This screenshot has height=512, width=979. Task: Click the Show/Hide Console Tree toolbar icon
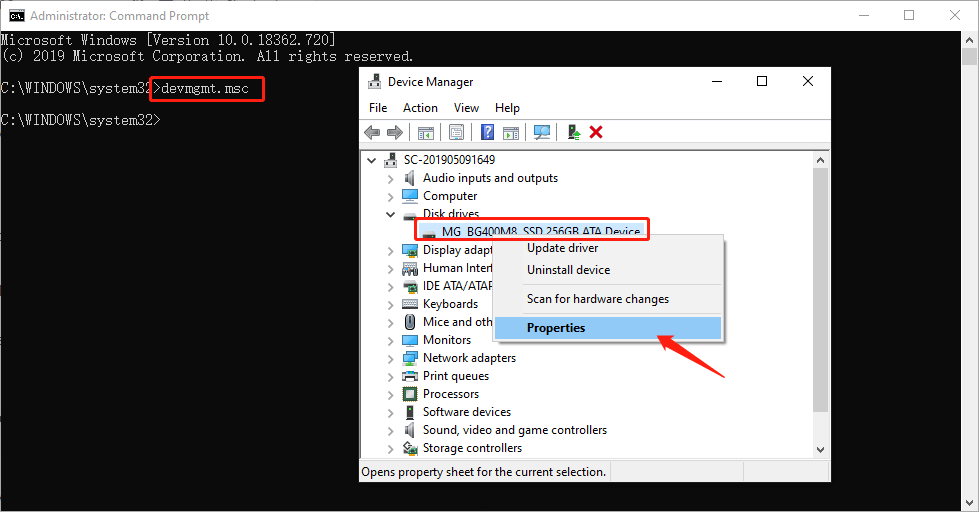[x=426, y=132]
